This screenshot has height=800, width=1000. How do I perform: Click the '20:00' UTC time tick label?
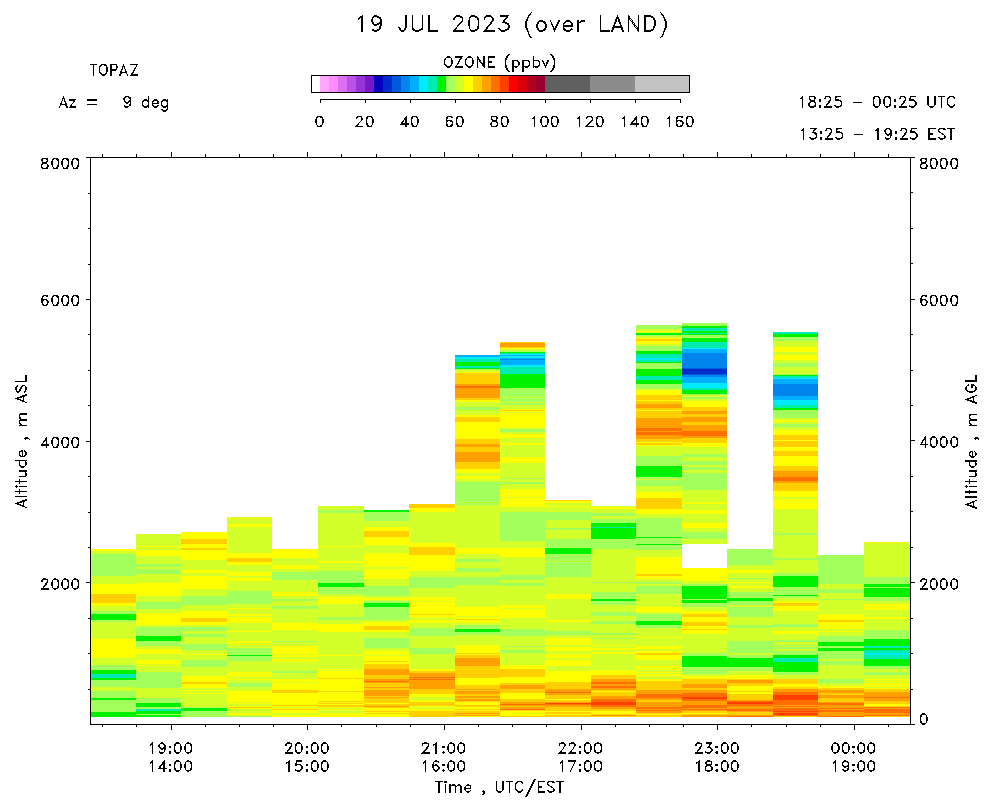[307, 748]
